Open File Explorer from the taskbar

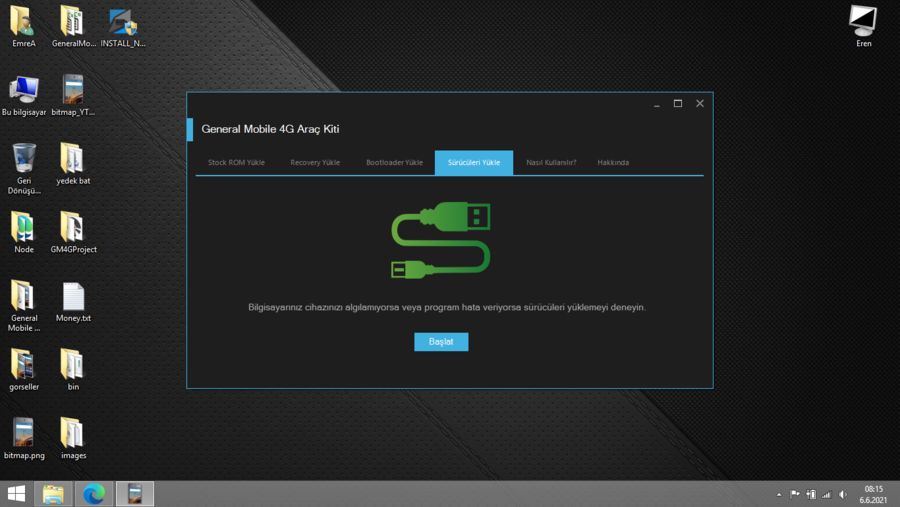[53, 494]
